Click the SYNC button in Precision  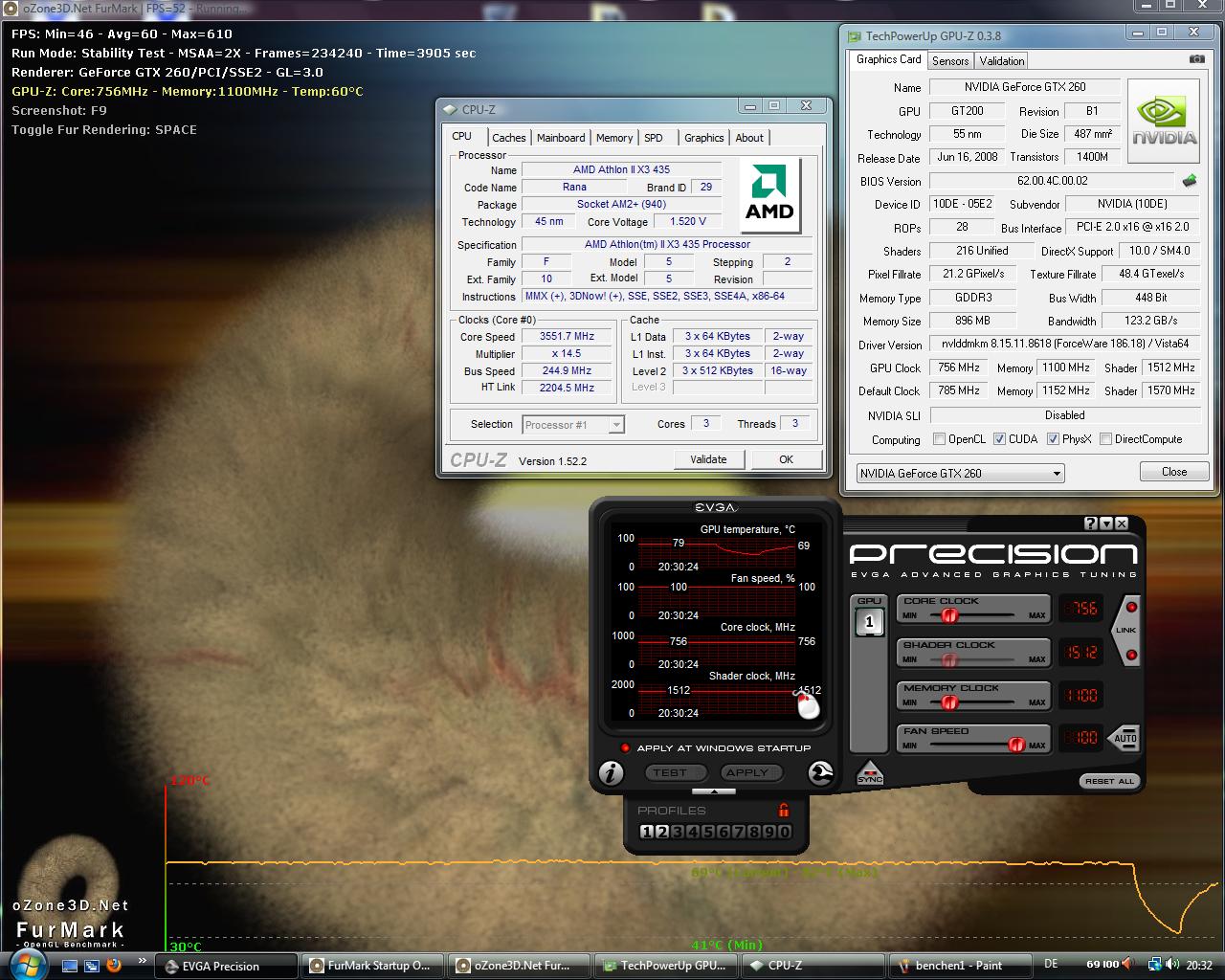pyautogui.click(x=869, y=773)
